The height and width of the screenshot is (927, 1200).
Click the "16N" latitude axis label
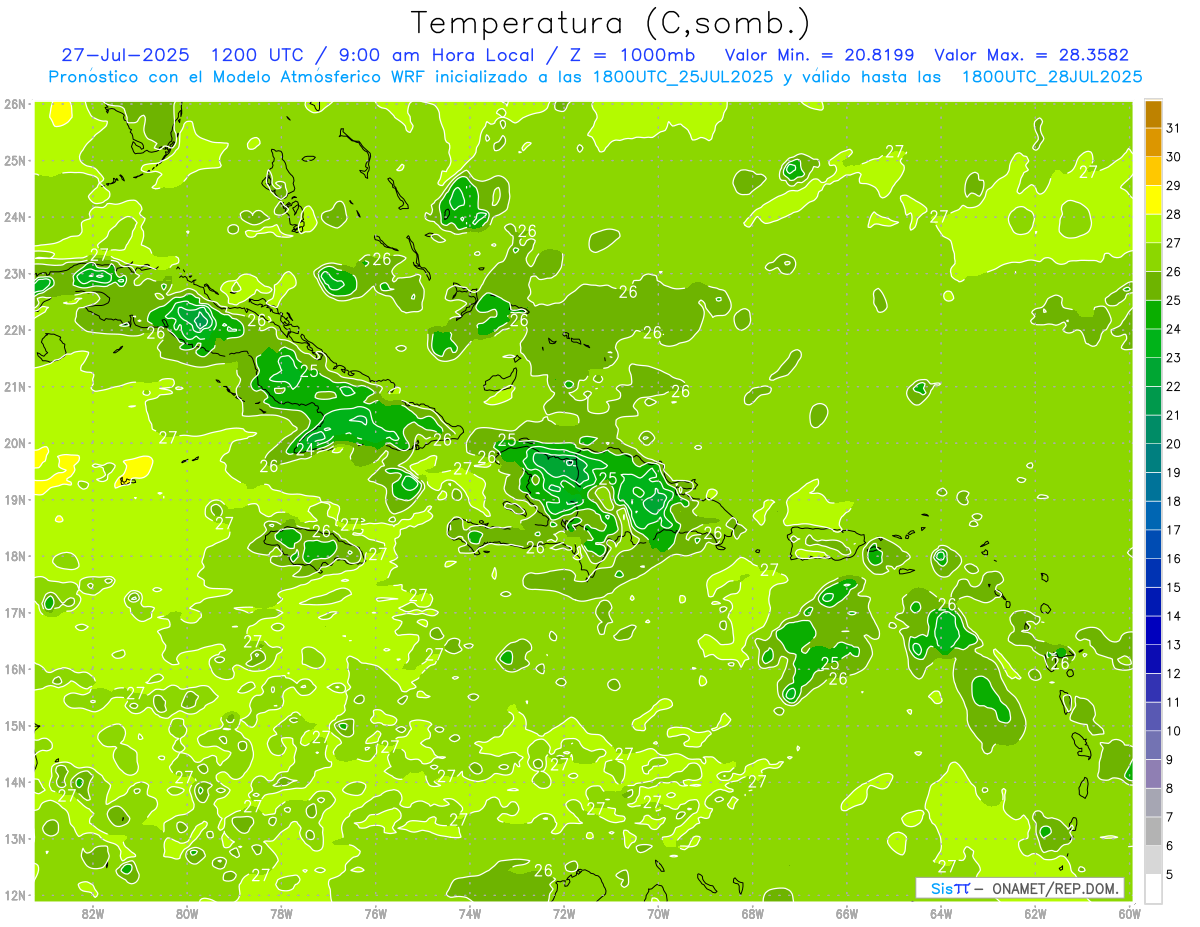15,669
